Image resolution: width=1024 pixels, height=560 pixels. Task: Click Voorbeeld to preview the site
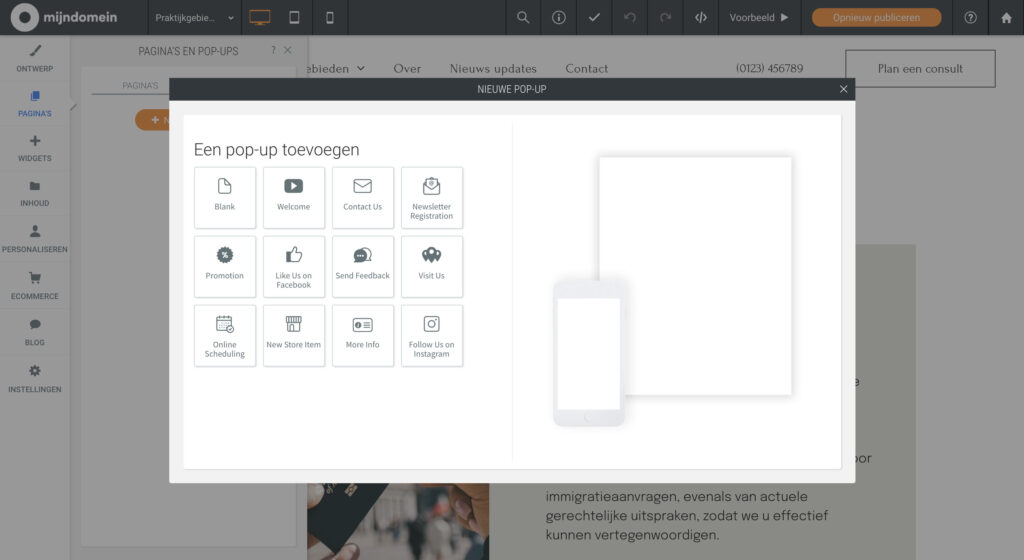pos(759,17)
